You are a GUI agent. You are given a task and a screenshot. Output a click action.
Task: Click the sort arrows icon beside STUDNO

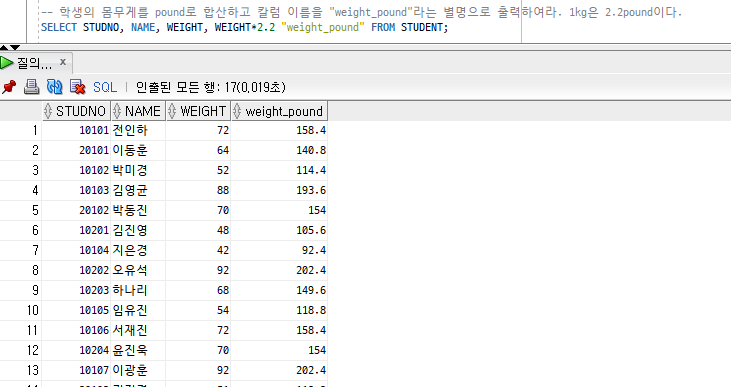pyautogui.click(x=48, y=111)
